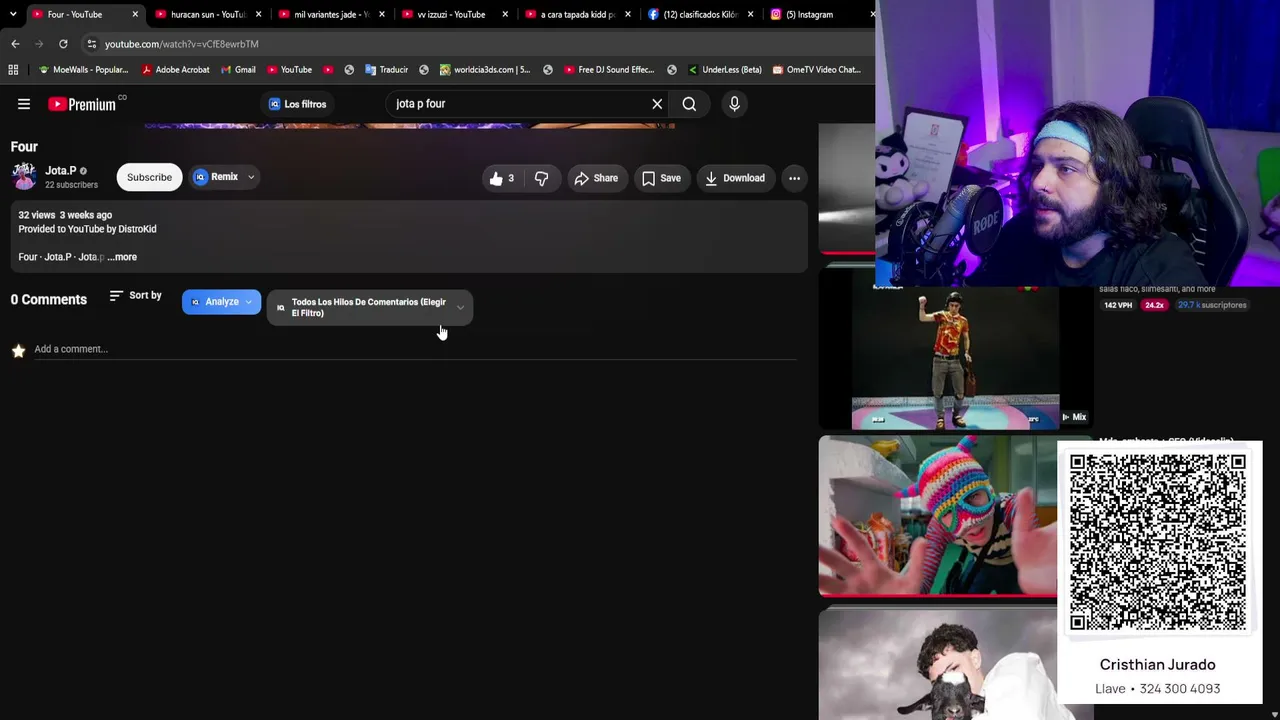
Task: Close the 'vv izzuzi' tab
Action: point(505,14)
